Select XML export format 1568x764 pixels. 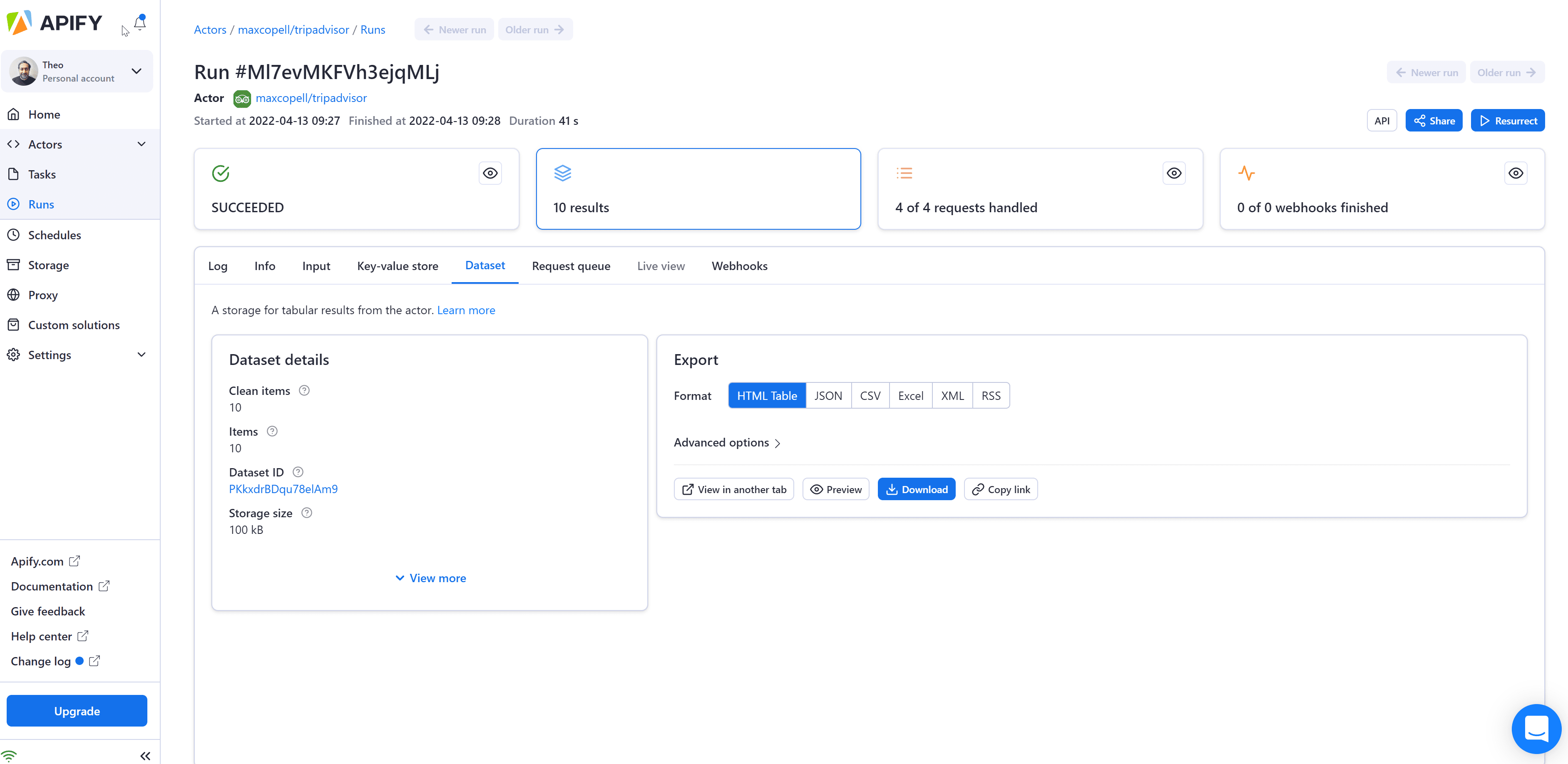(x=952, y=395)
